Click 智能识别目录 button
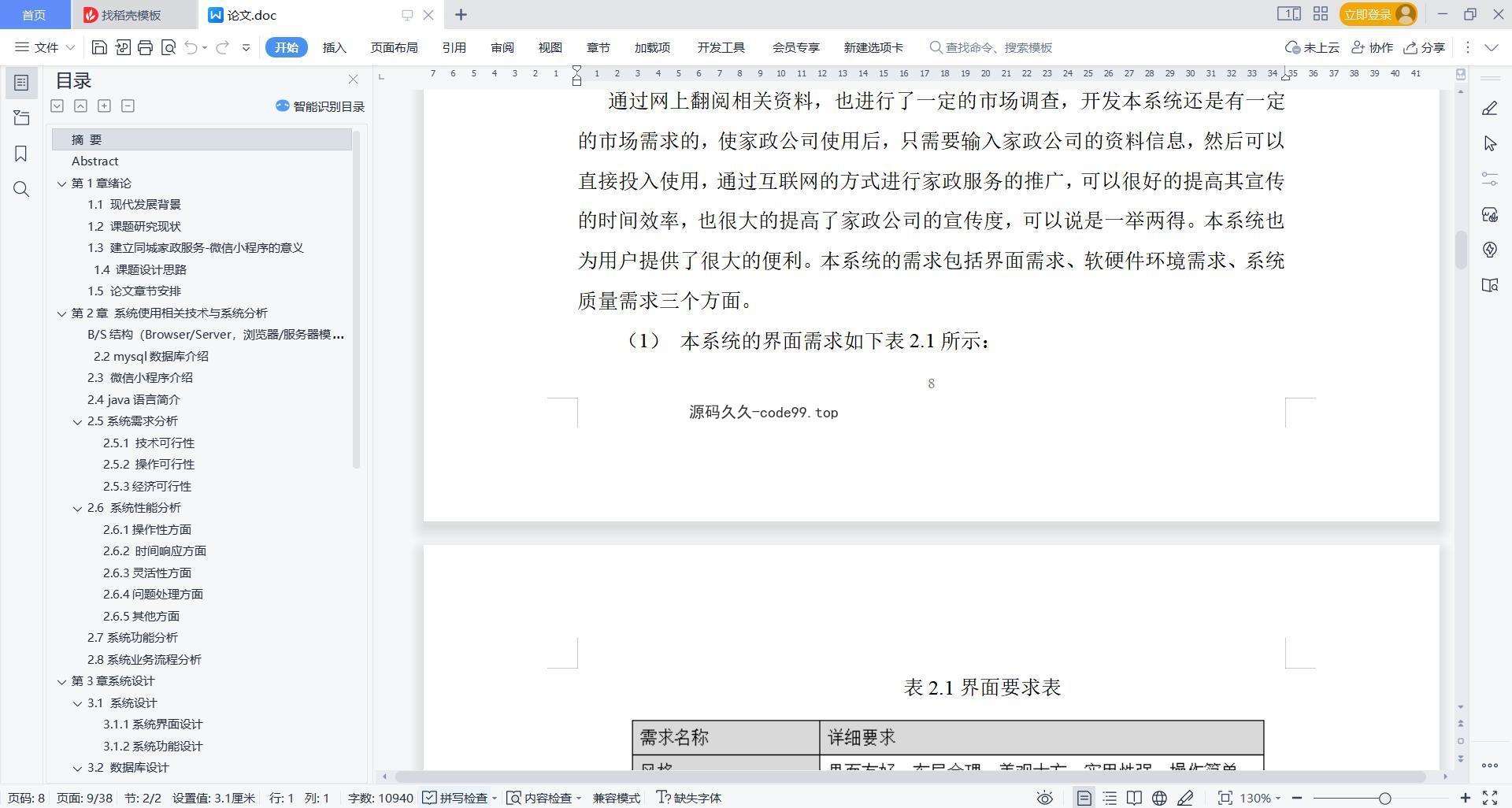 click(320, 106)
